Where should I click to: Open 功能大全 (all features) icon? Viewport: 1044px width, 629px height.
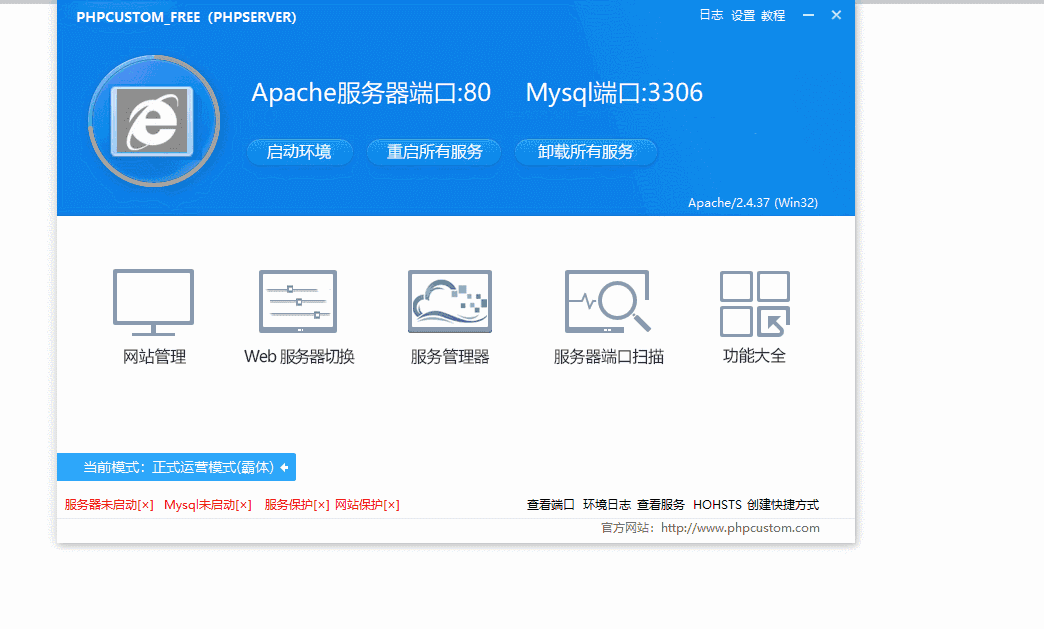tap(754, 315)
